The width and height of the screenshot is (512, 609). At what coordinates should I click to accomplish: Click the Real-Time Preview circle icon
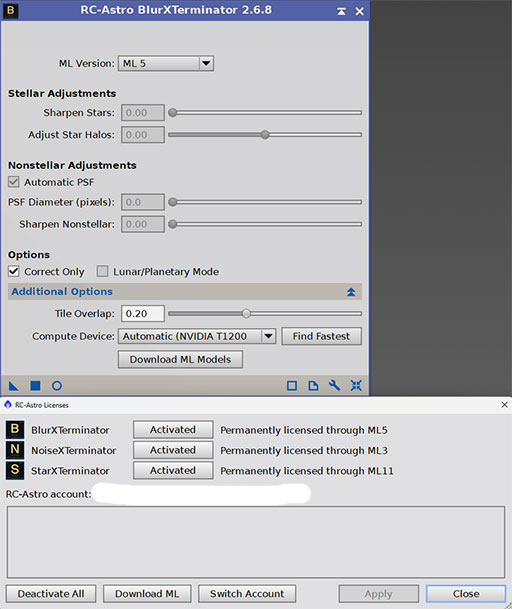click(57, 386)
